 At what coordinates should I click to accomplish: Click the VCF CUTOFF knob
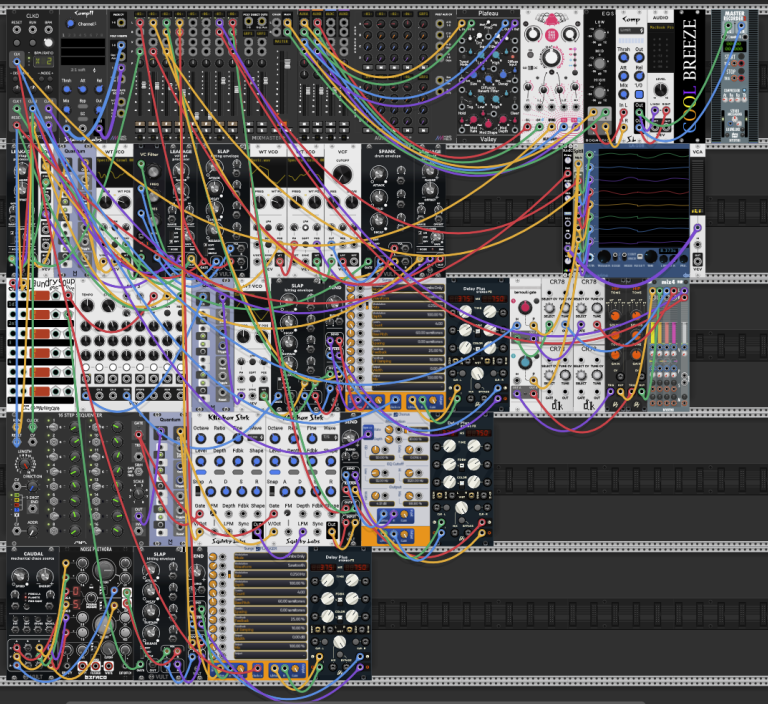[342, 174]
